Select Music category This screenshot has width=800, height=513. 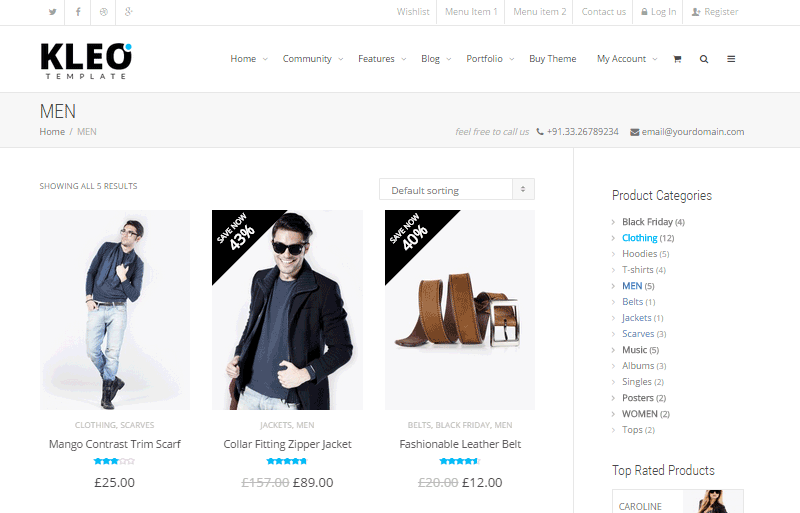(634, 350)
